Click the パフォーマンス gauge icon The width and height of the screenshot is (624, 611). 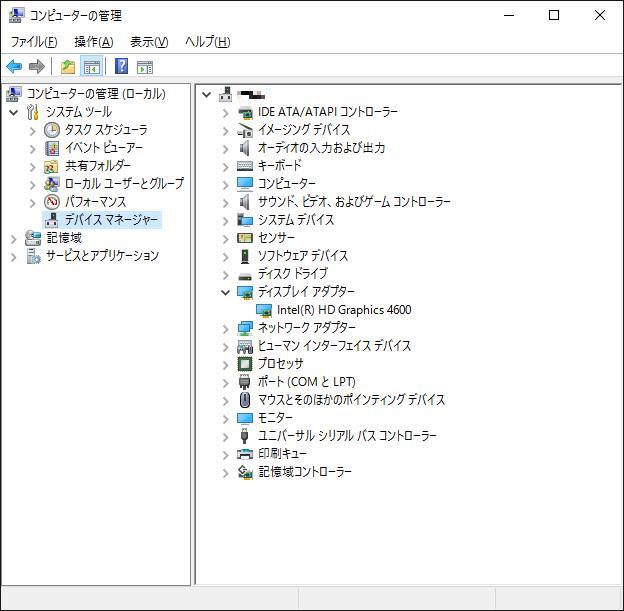tap(52, 202)
